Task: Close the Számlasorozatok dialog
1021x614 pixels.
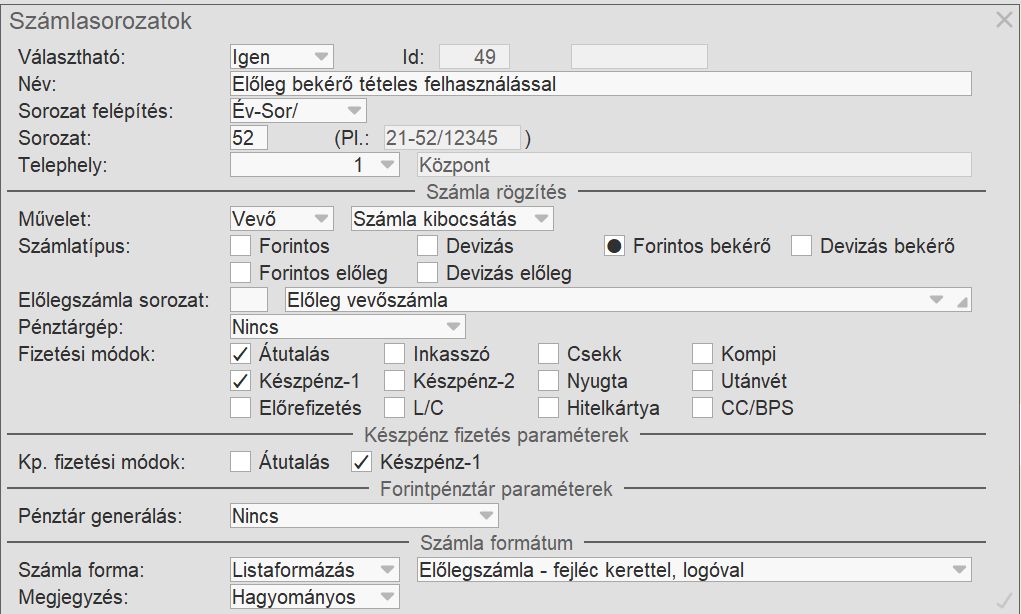Action: [x=1004, y=20]
